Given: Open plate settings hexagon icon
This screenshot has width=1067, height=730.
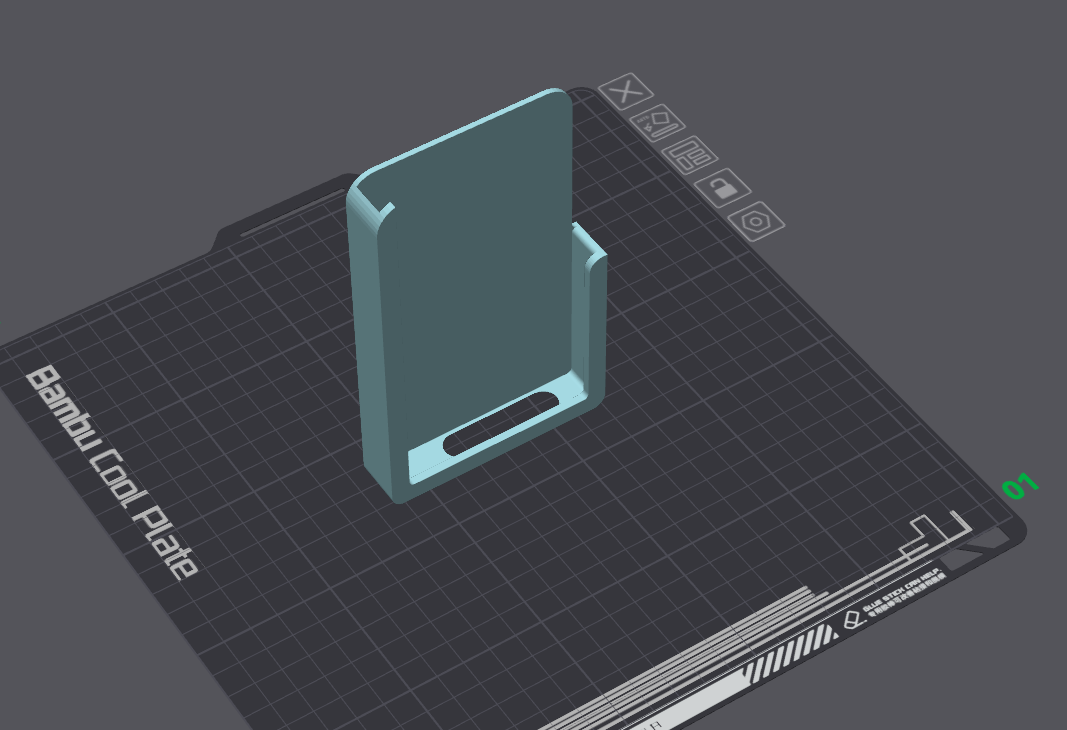Looking at the screenshot, I should click(756, 221).
